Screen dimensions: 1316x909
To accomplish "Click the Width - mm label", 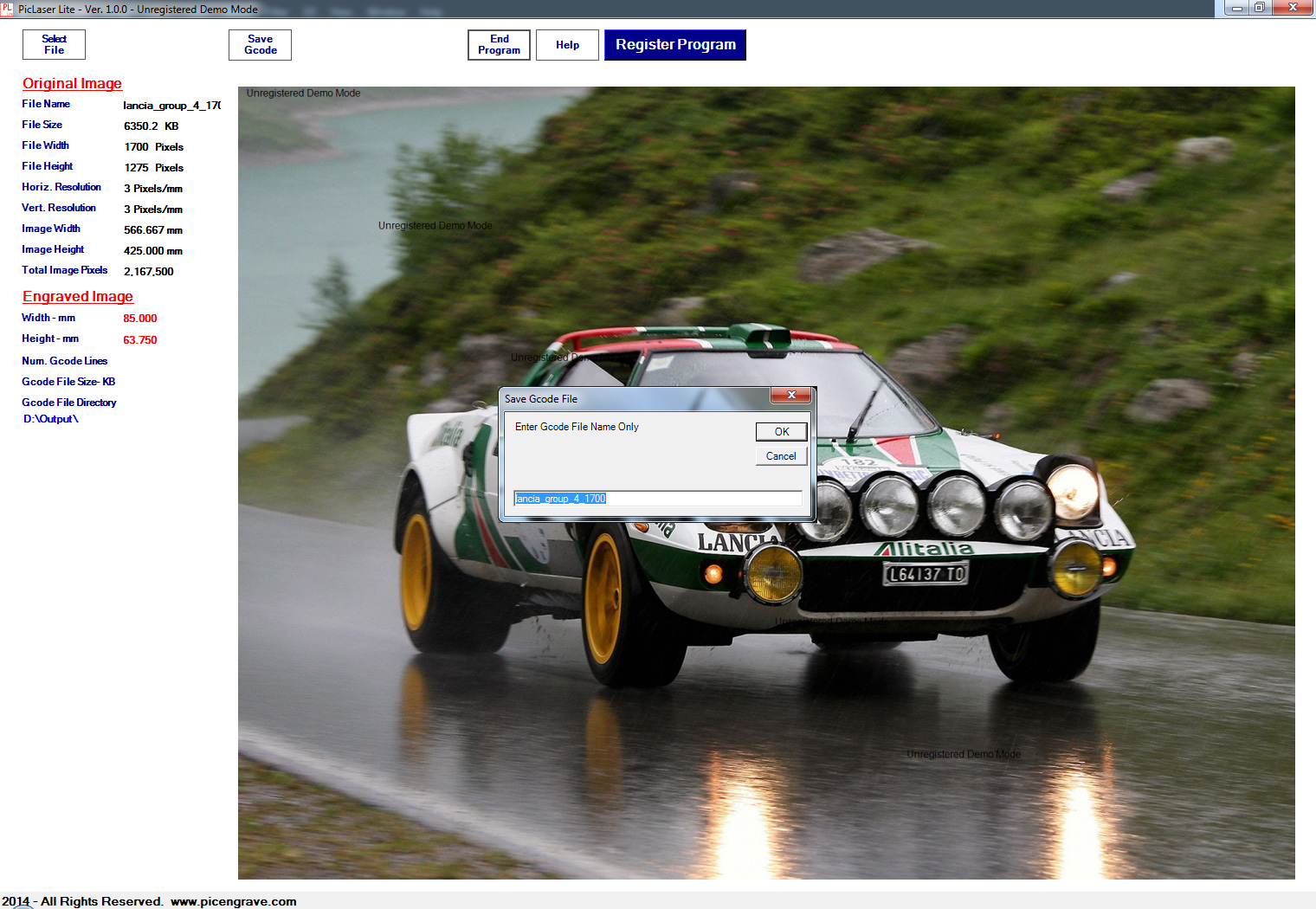I will point(48,318).
